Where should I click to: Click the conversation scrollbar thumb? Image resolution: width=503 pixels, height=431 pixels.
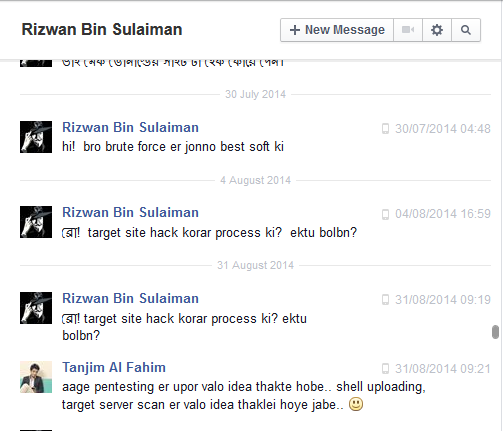click(495, 332)
